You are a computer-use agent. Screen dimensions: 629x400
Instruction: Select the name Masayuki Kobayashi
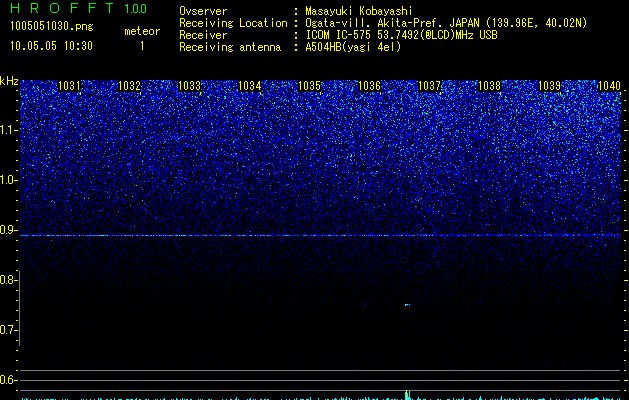359,11
